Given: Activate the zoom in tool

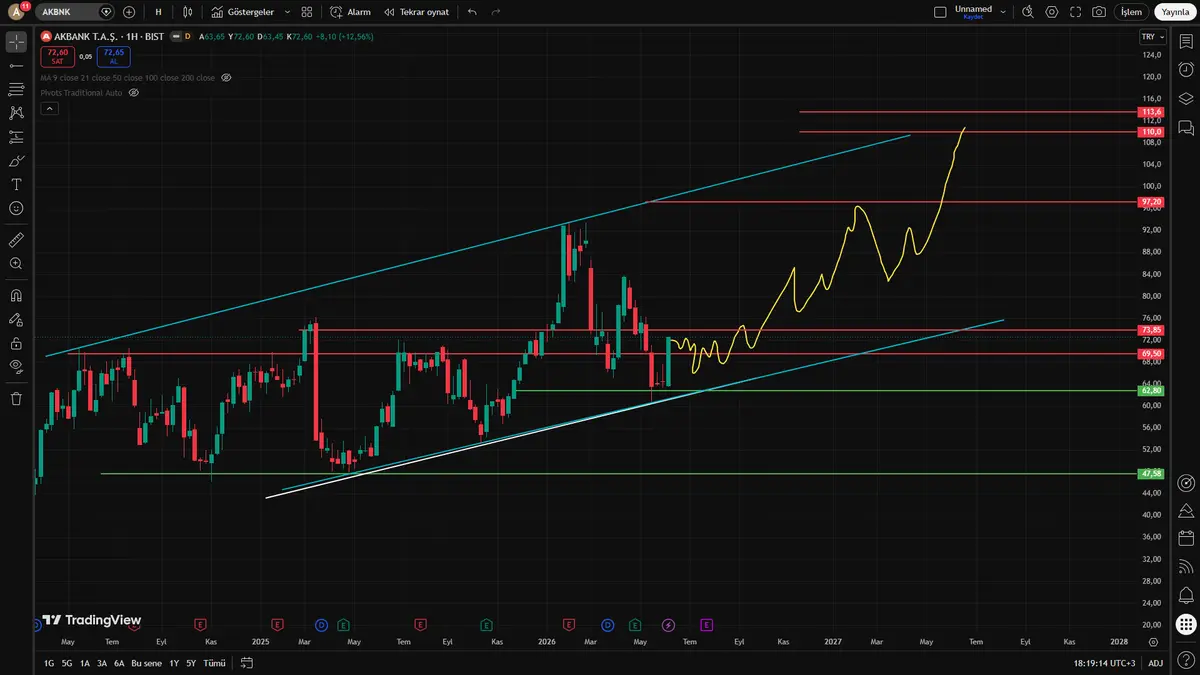Looking at the screenshot, I should 15,264.
